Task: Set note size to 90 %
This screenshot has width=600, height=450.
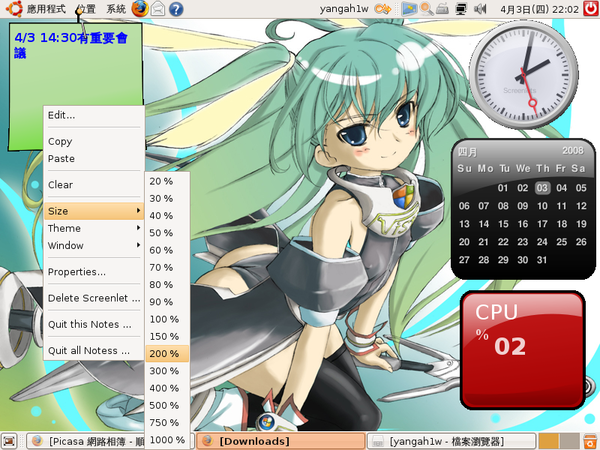Action: (167, 302)
